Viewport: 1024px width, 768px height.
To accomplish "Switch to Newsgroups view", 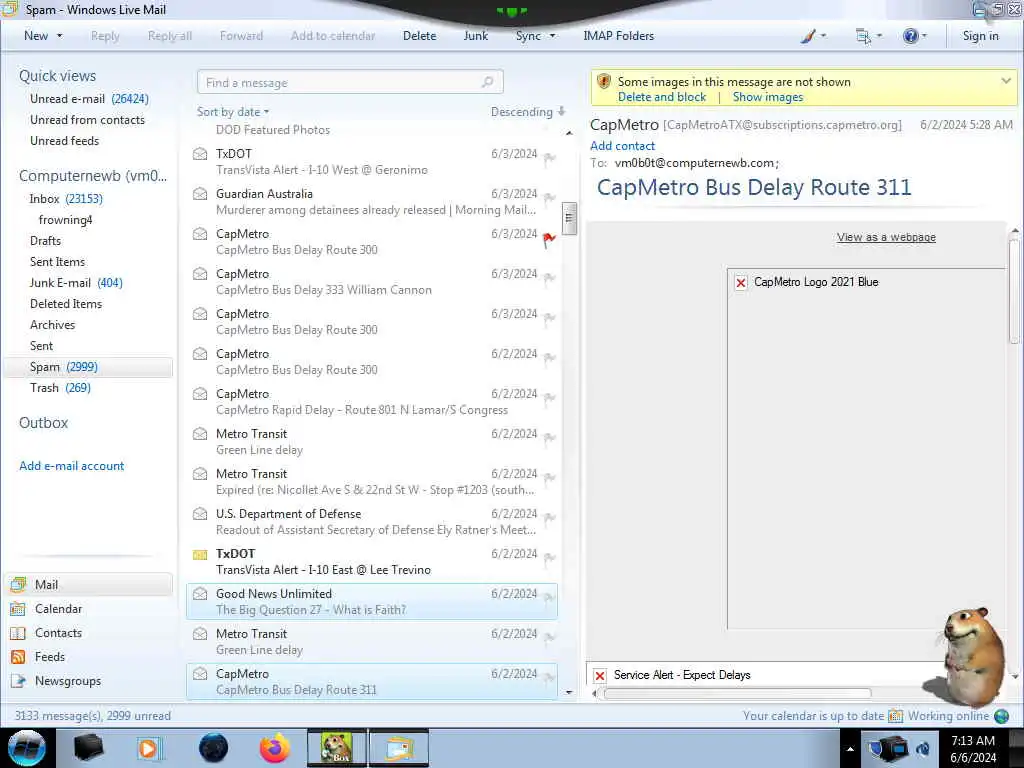I will [x=56, y=681].
